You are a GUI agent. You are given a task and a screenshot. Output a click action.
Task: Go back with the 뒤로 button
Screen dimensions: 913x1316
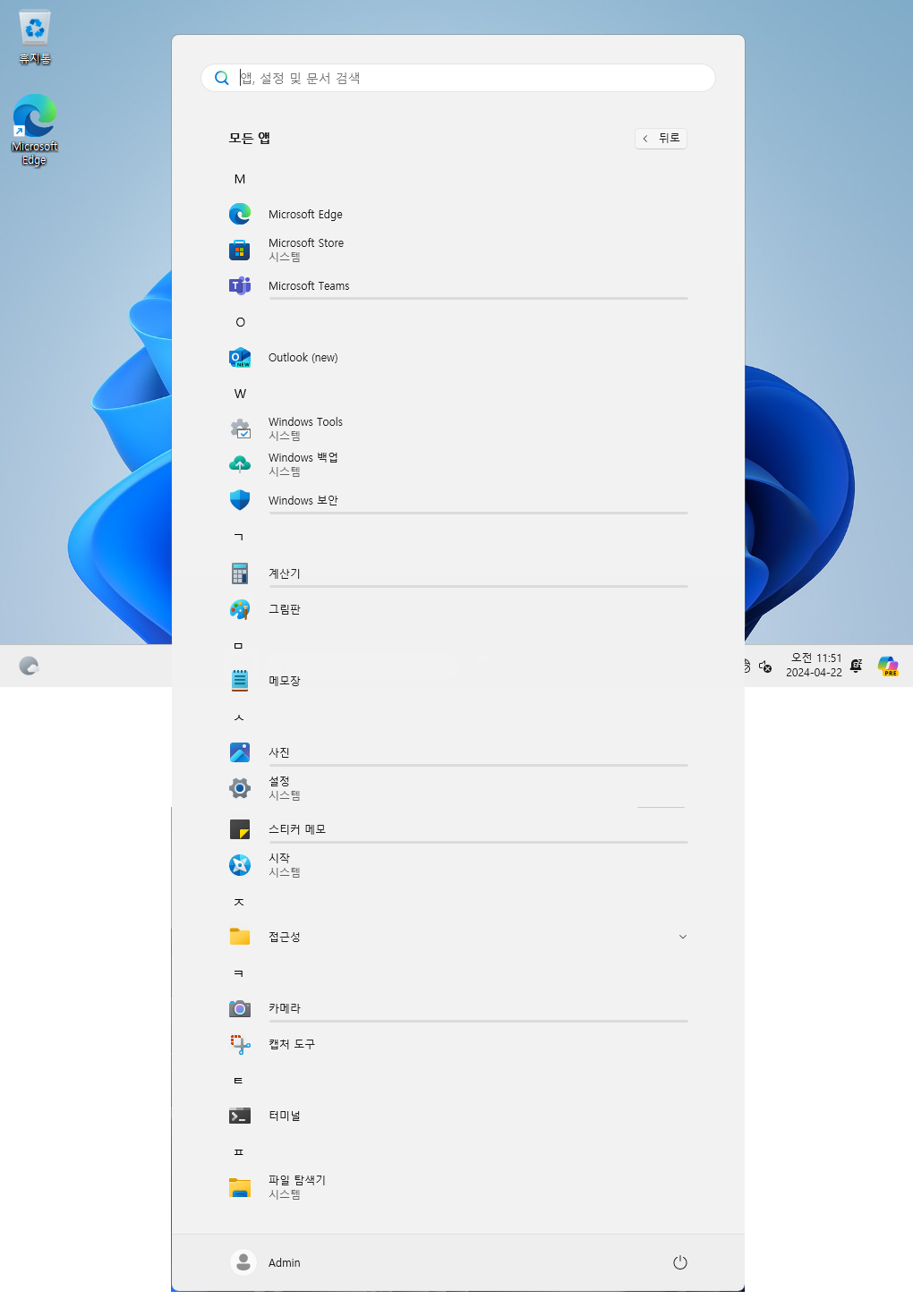coord(661,138)
